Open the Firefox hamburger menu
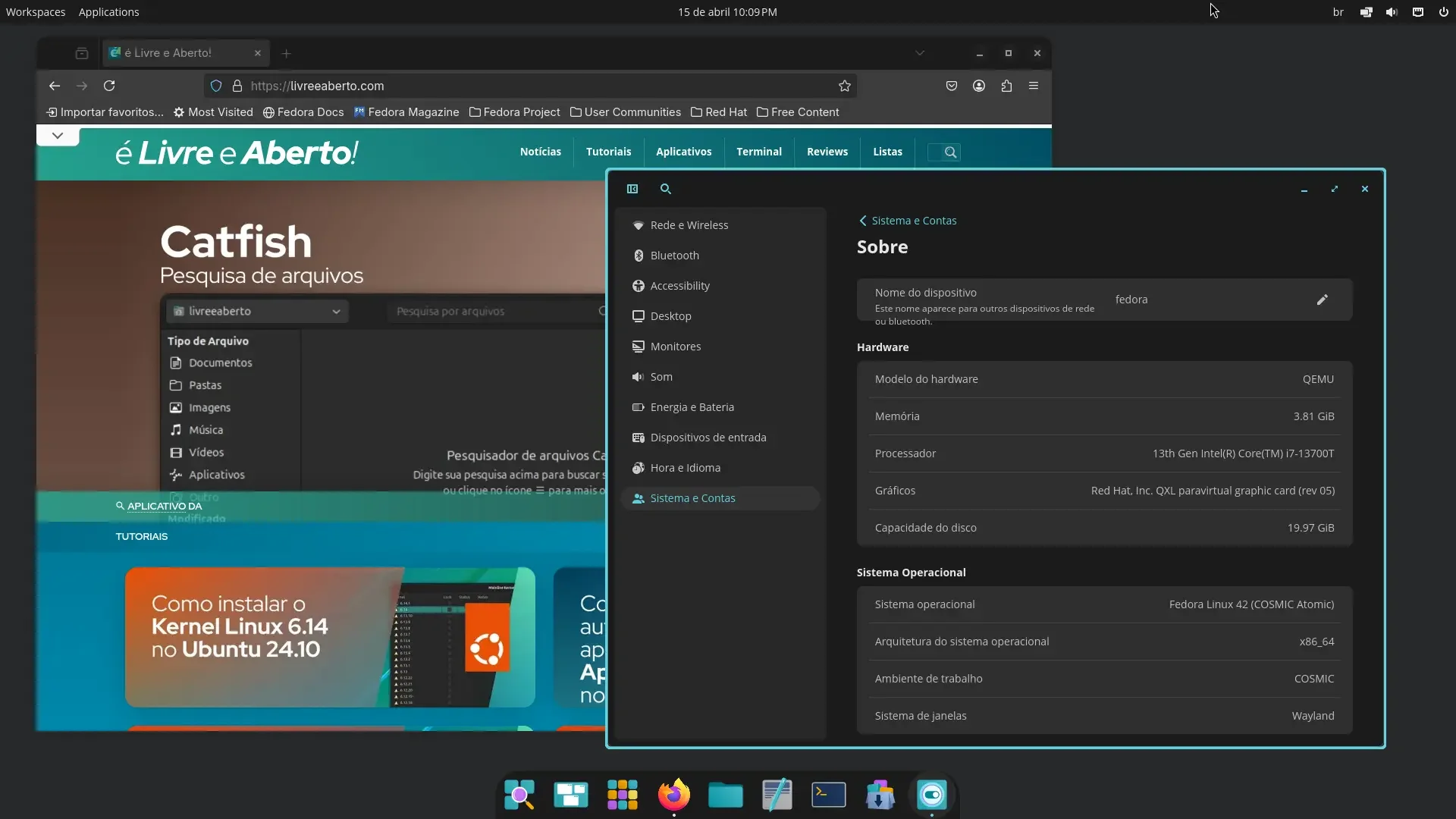Screen dimensions: 1456x819 [1034, 86]
